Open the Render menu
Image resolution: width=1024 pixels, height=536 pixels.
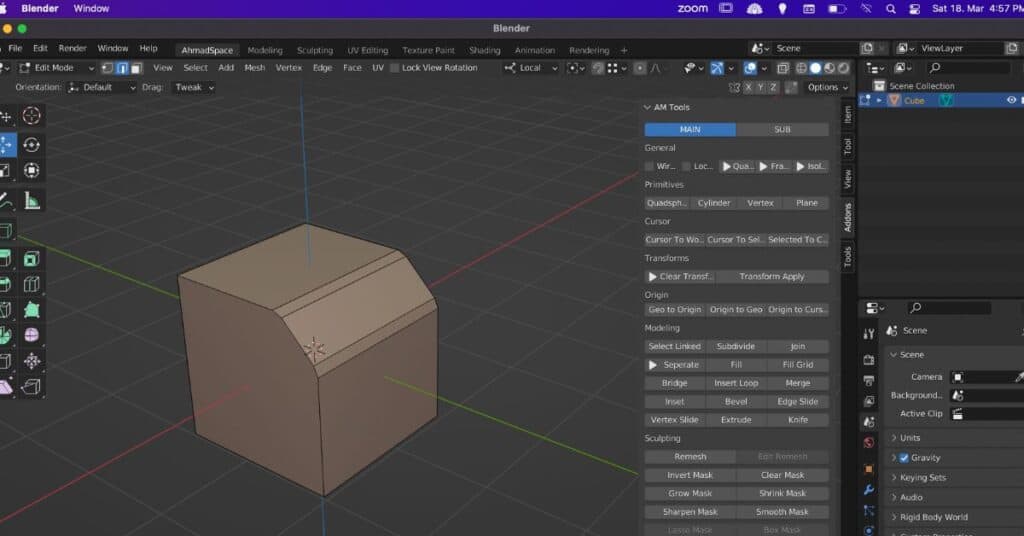(x=72, y=48)
